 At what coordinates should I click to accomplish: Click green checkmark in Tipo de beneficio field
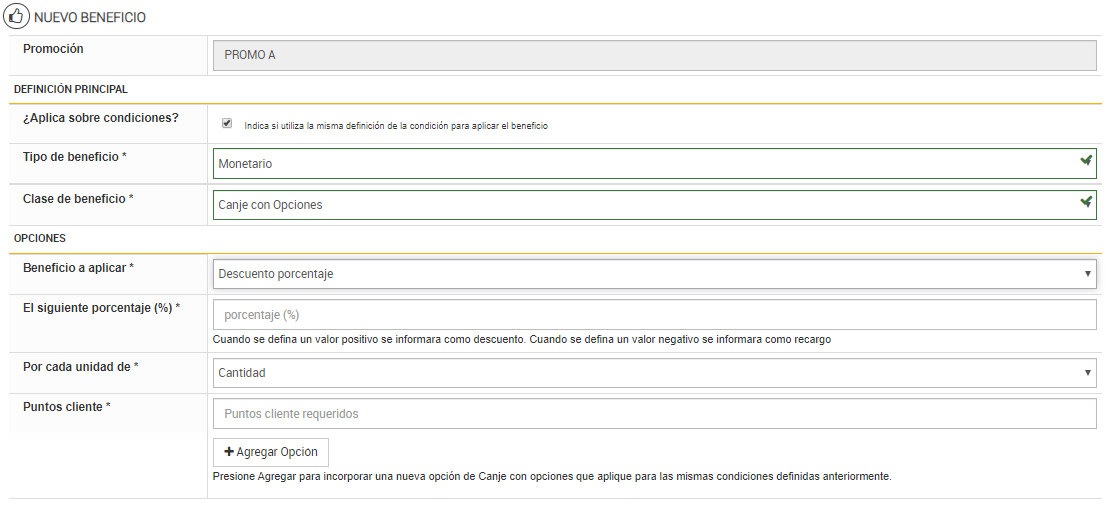[1086, 161]
